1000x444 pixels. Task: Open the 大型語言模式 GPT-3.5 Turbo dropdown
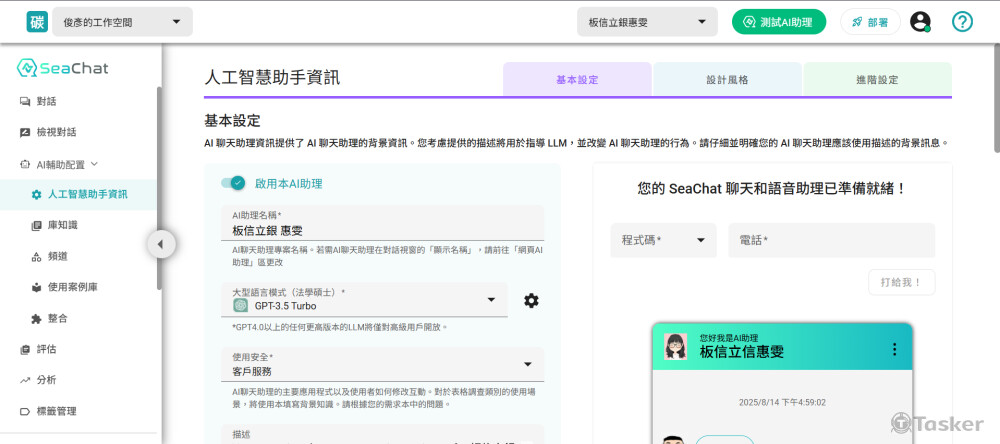pos(365,300)
